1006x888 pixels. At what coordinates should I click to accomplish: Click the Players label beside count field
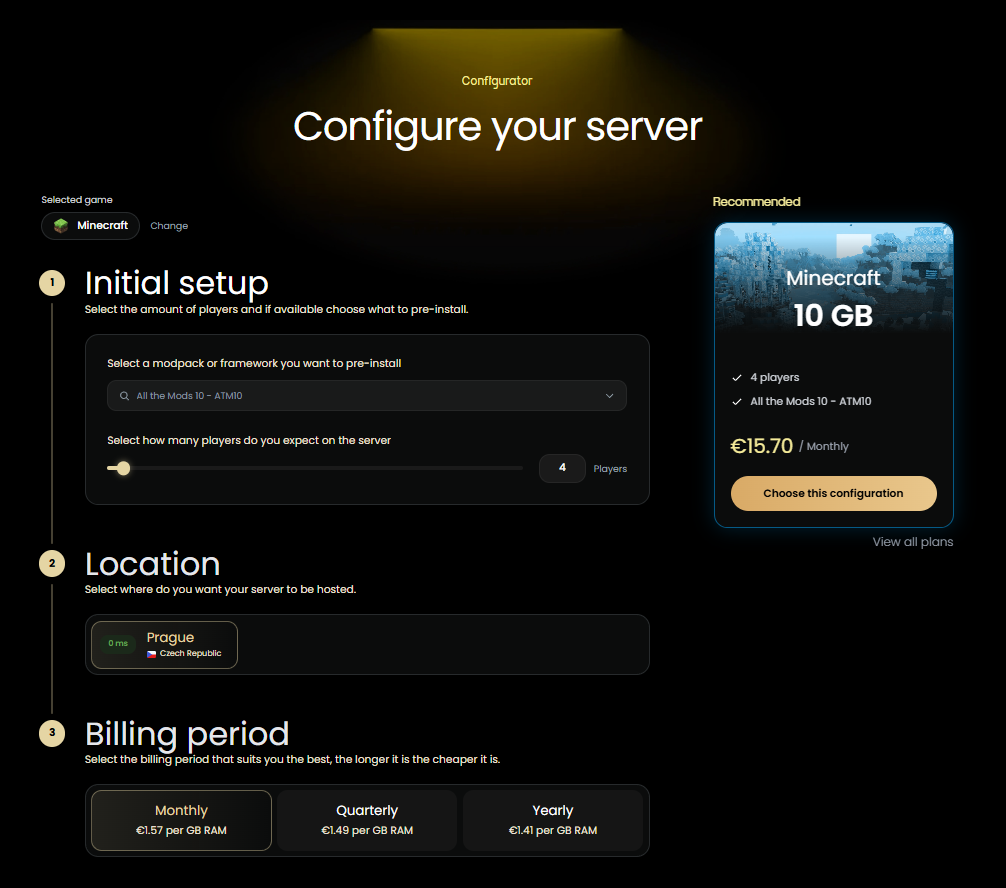click(x=610, y=469)
